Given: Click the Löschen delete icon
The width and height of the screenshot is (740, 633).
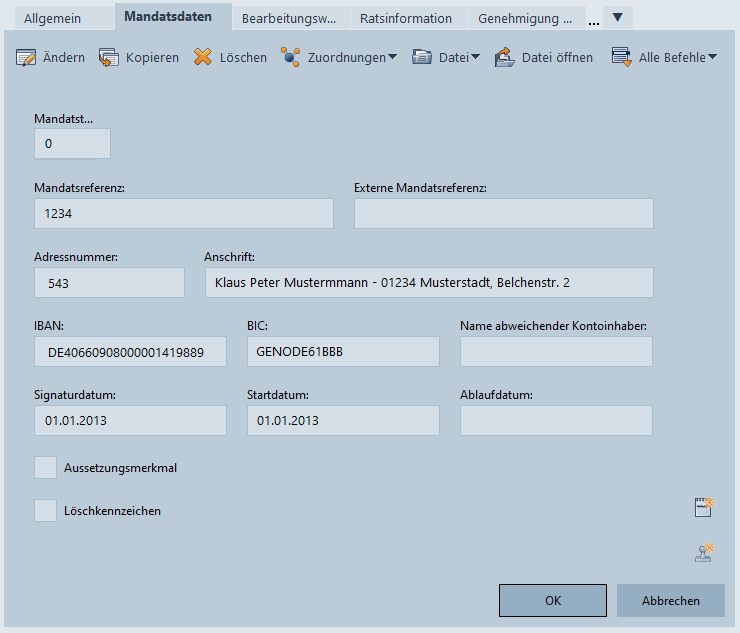Looking at the screenshot, I should click(203, 57).
